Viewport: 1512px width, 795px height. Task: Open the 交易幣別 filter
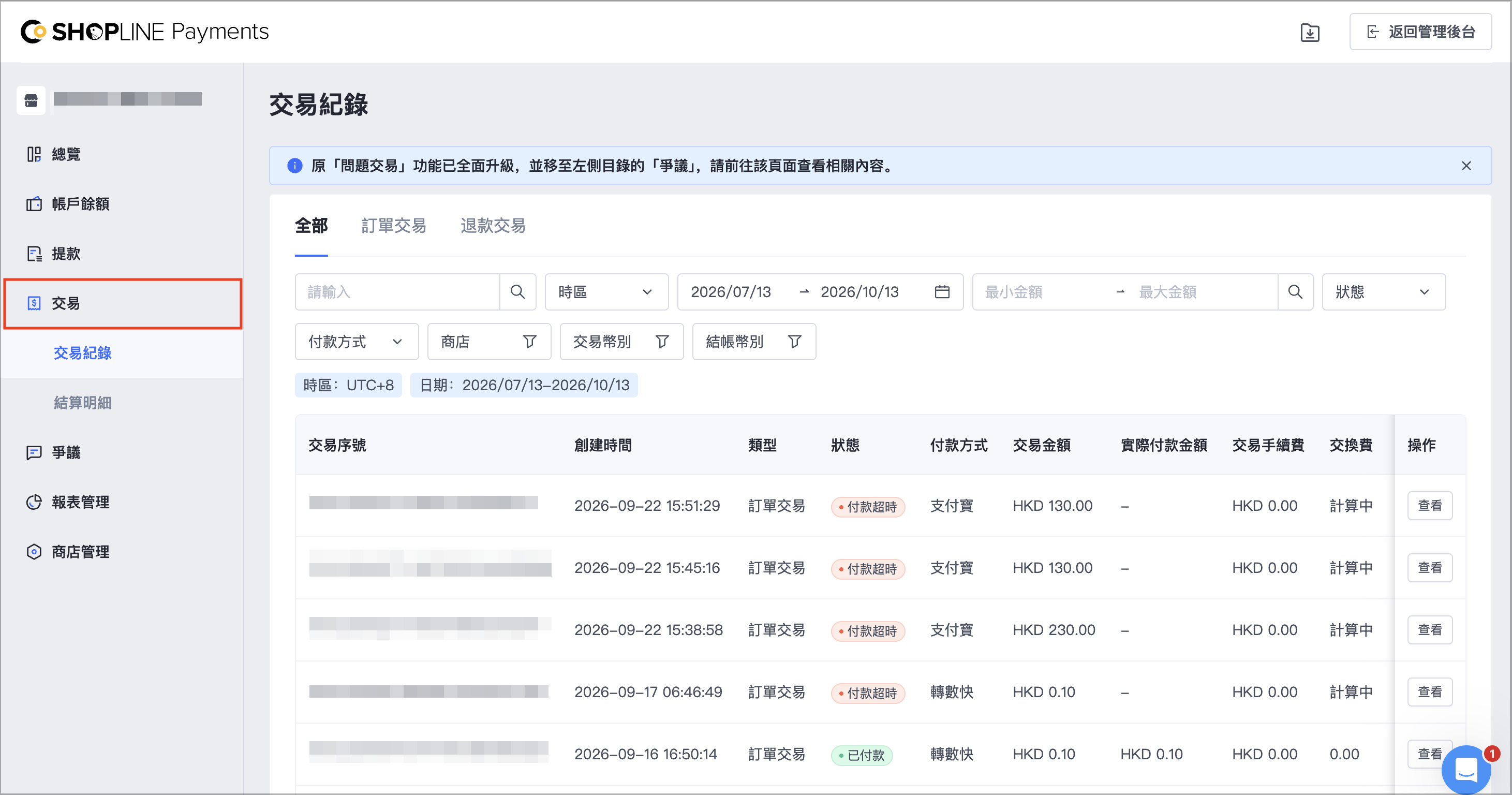(621, 342)
